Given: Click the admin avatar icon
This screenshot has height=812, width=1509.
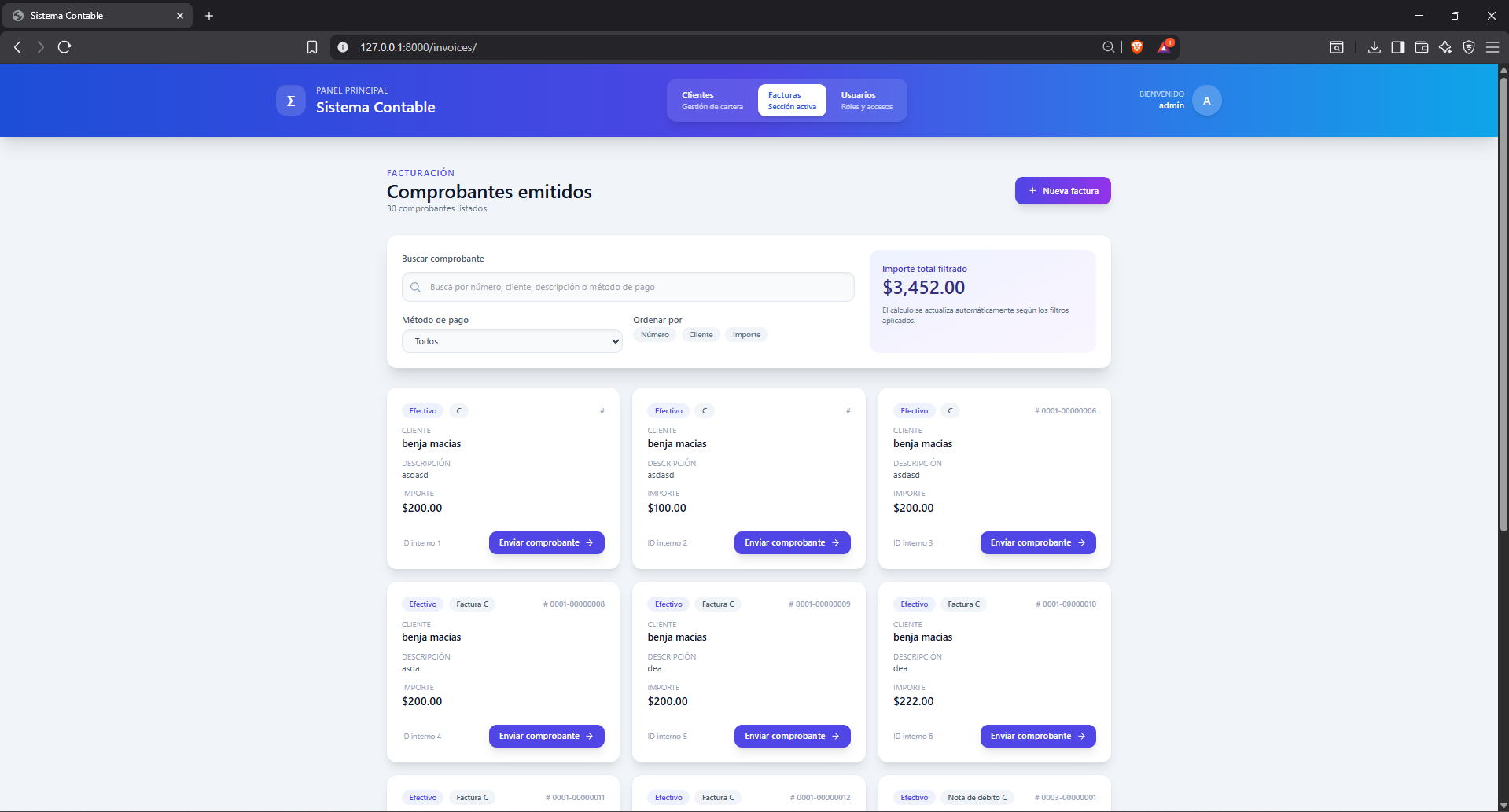Looking at the screenshot, I should click(x=1206, y=101).
